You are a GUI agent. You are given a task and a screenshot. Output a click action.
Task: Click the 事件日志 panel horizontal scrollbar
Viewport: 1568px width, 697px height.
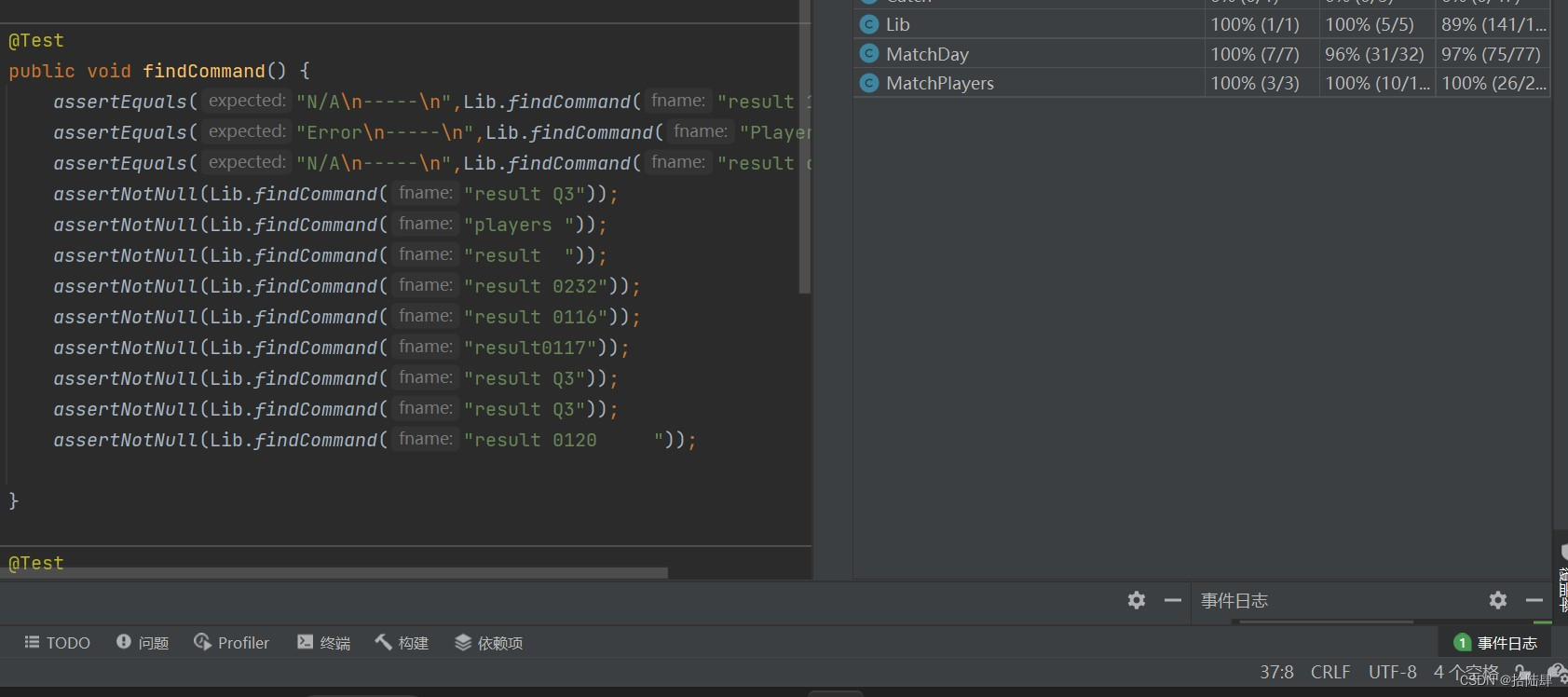click(1327, 622)
